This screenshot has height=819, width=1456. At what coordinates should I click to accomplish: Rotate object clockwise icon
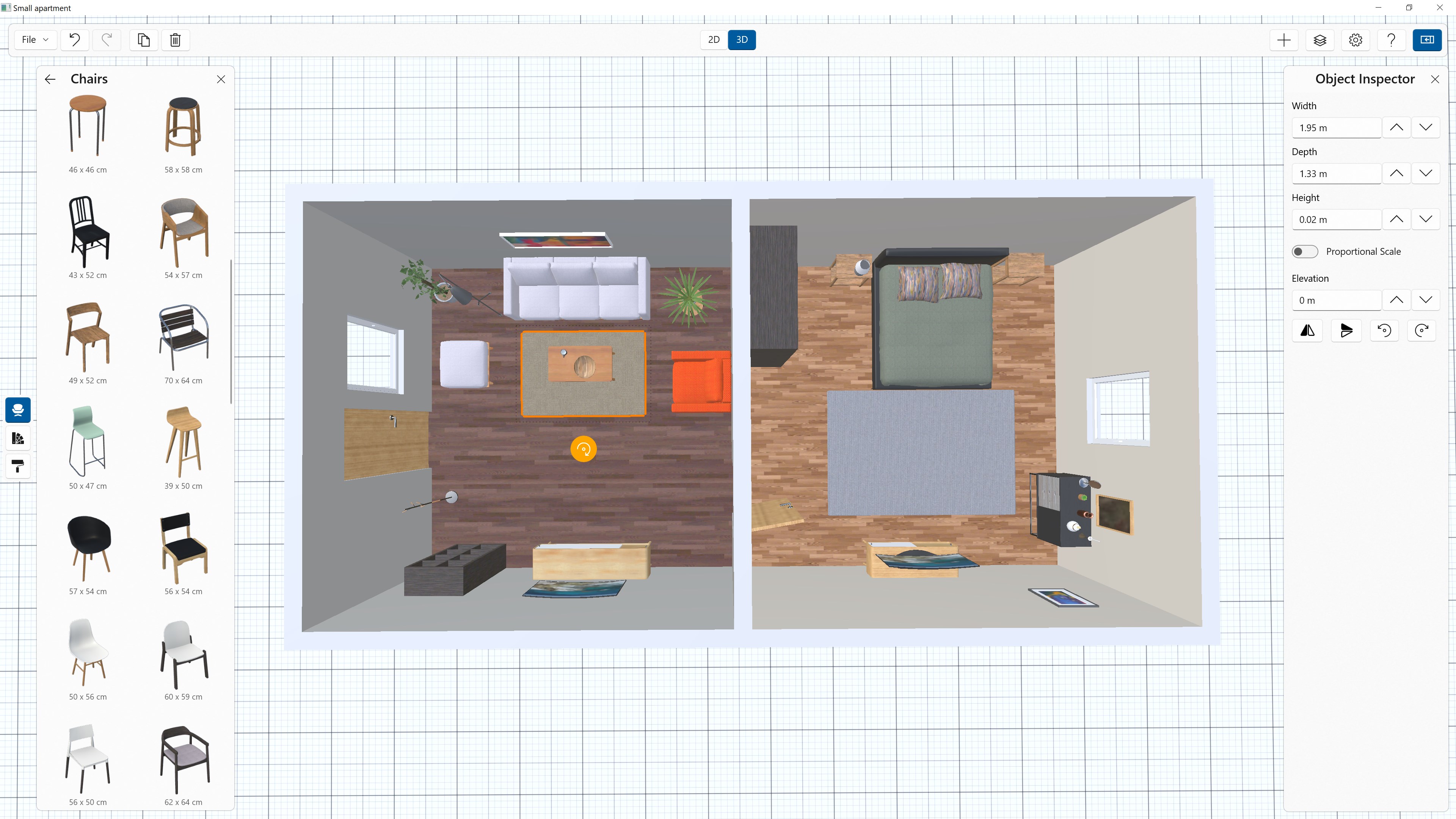(1421, 331)
